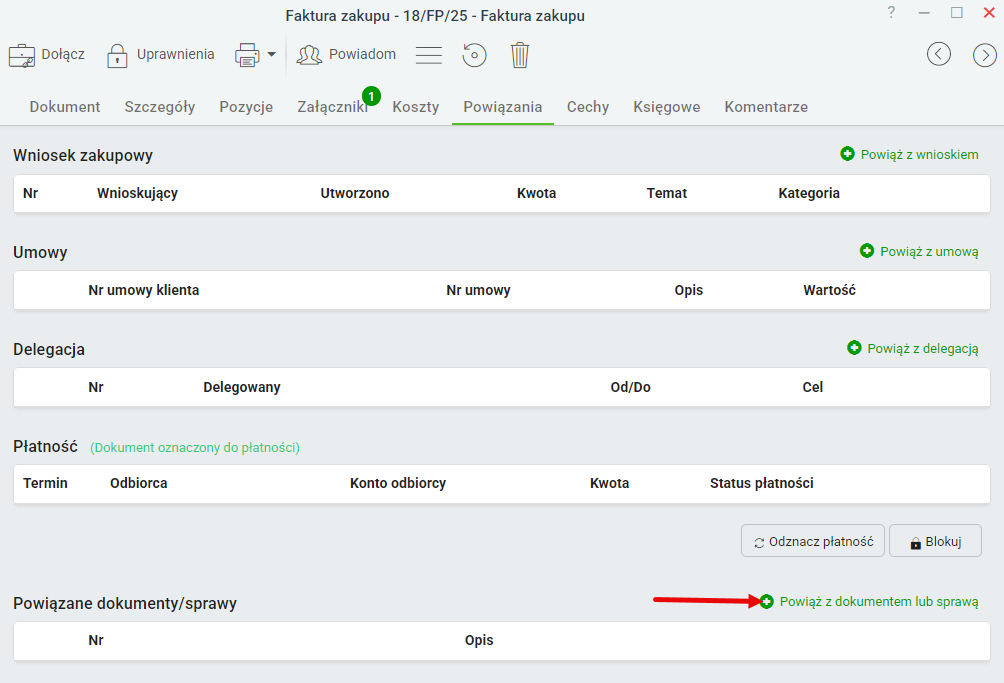Click the Temat column header
This screenshot has height=683, width=1004.
667,193
